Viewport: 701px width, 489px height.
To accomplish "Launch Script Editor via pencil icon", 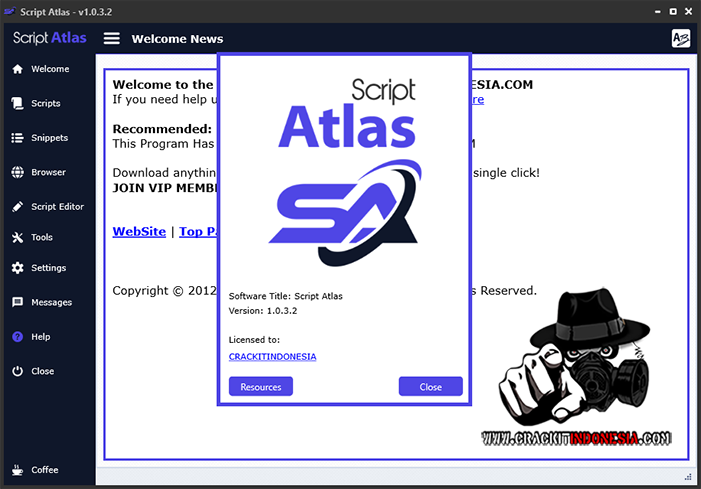I will [x=17, y=207].
